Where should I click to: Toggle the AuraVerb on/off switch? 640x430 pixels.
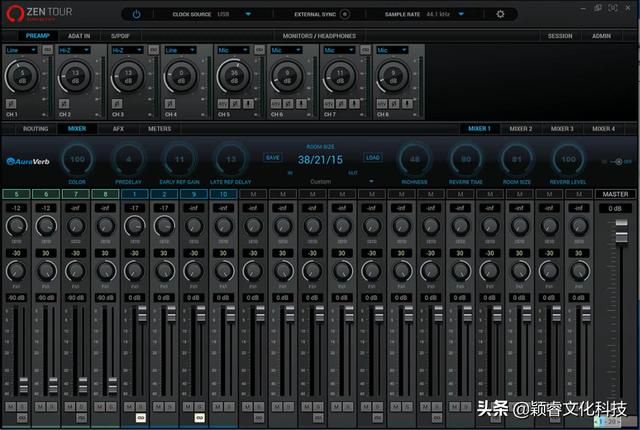[617, 162]
